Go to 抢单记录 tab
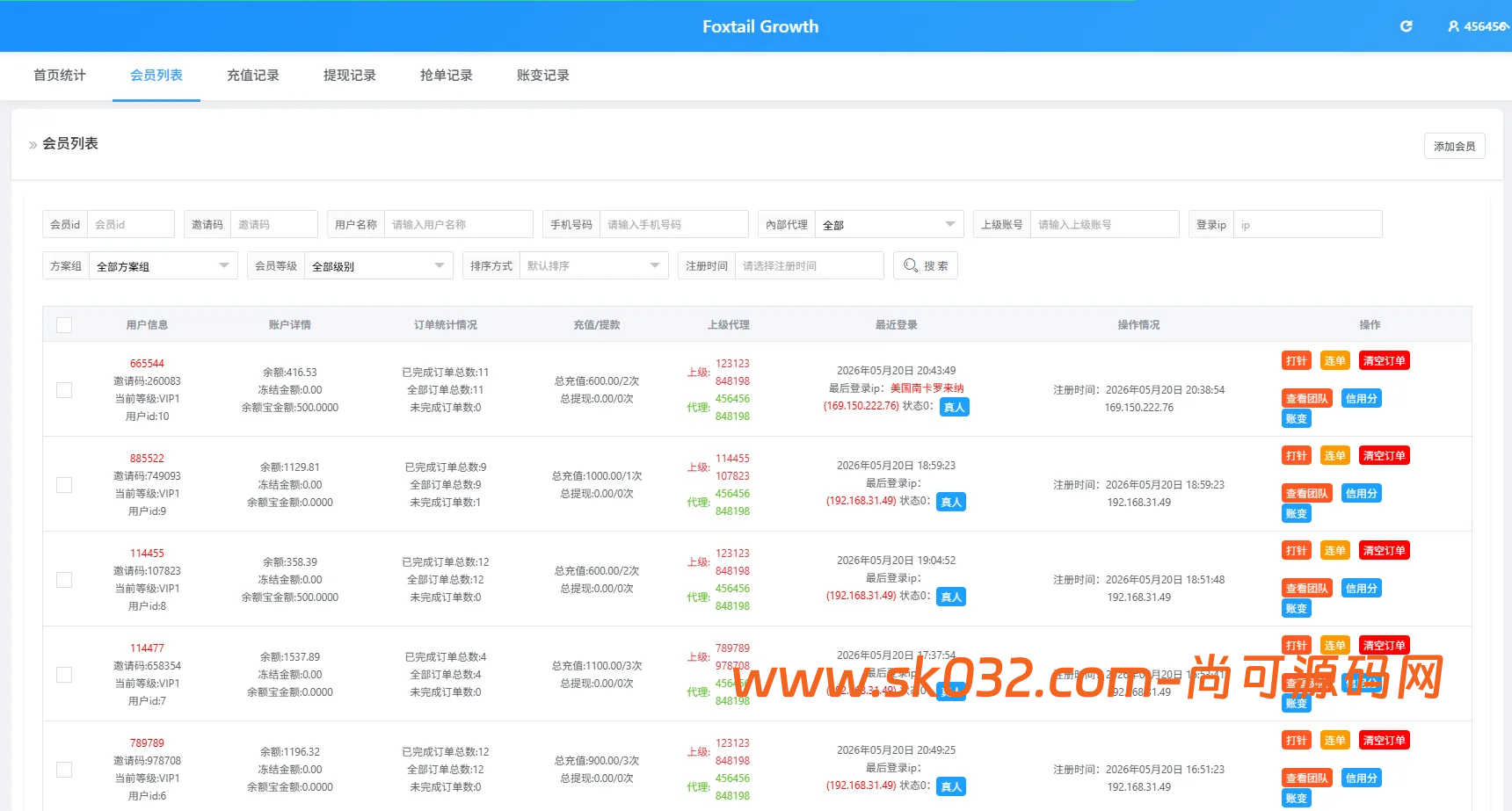 coord(447,76)
